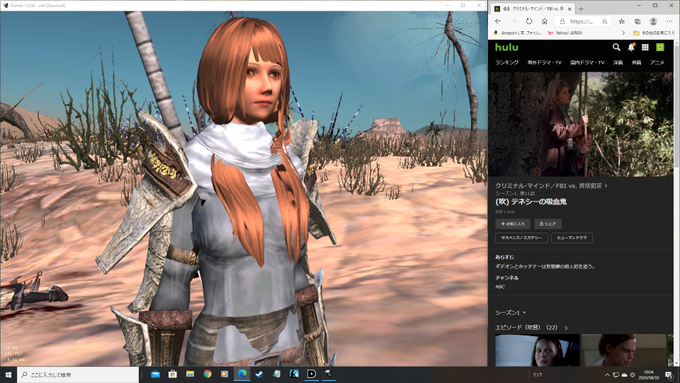Open the first episode thumbnail

click(x=537, y=350)
